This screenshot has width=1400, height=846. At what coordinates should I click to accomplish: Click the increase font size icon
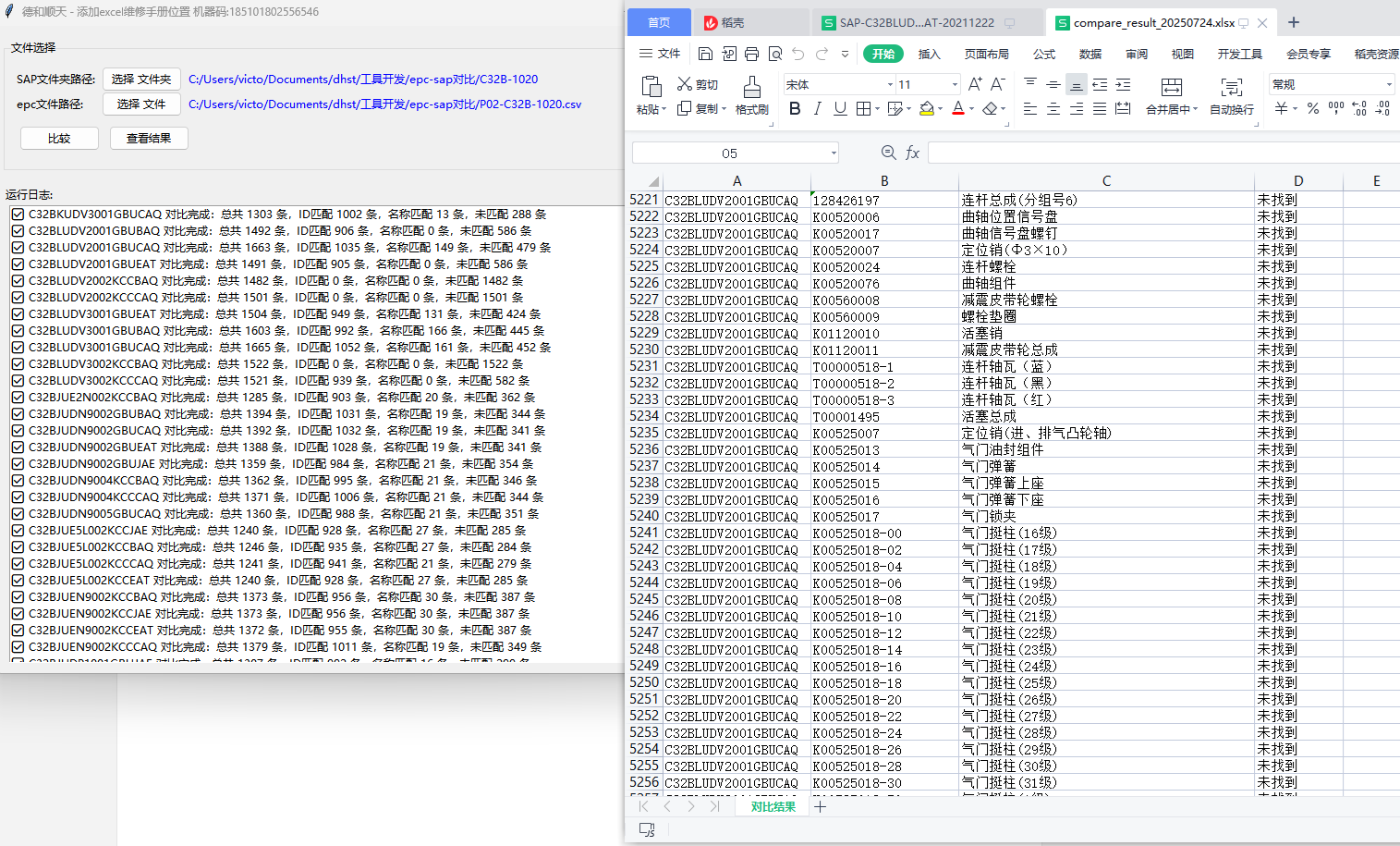(x=974, y=84)
